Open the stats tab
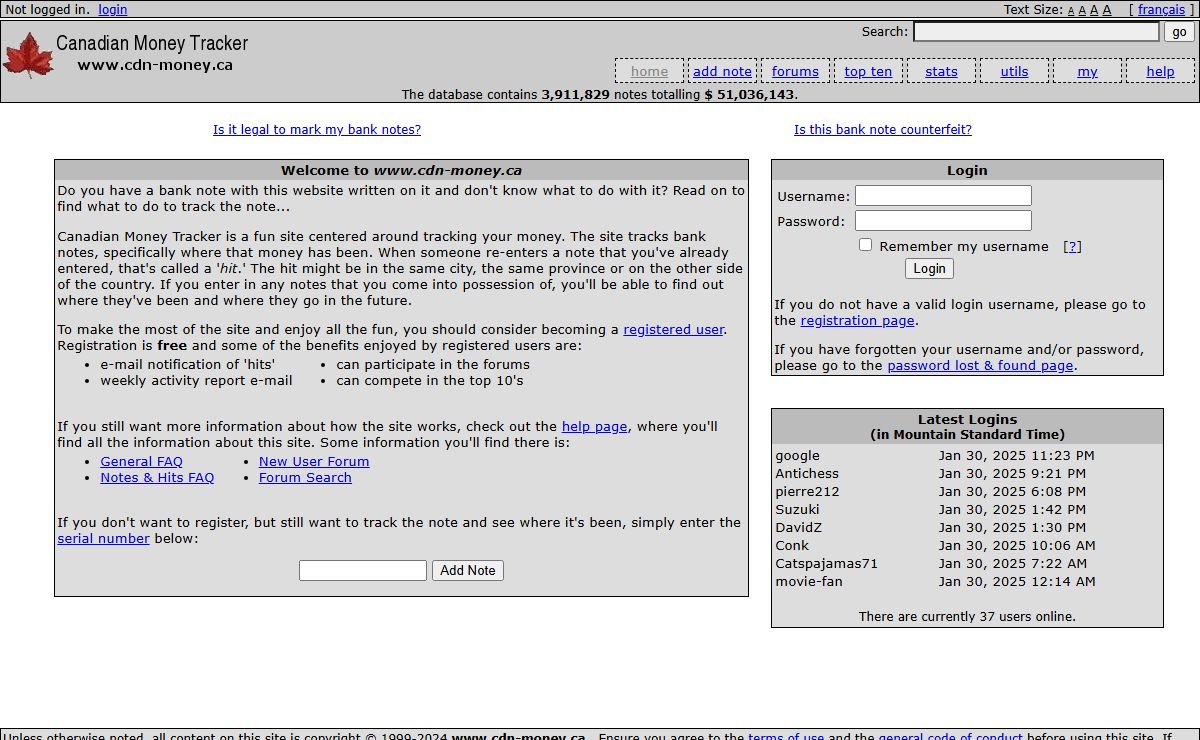Viewport: 1200px width, 740px height. coord(941,71)
